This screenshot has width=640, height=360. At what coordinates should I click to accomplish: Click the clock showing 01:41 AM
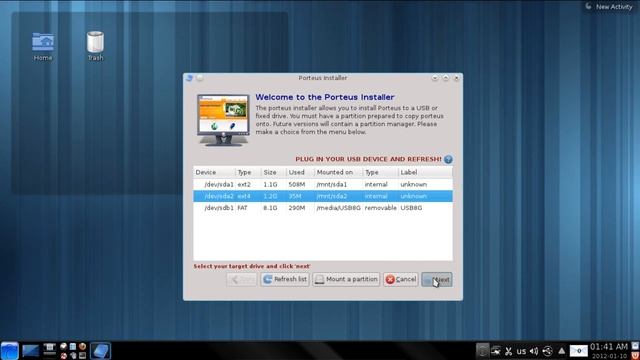pyautogui.click(x=609, y=347)
